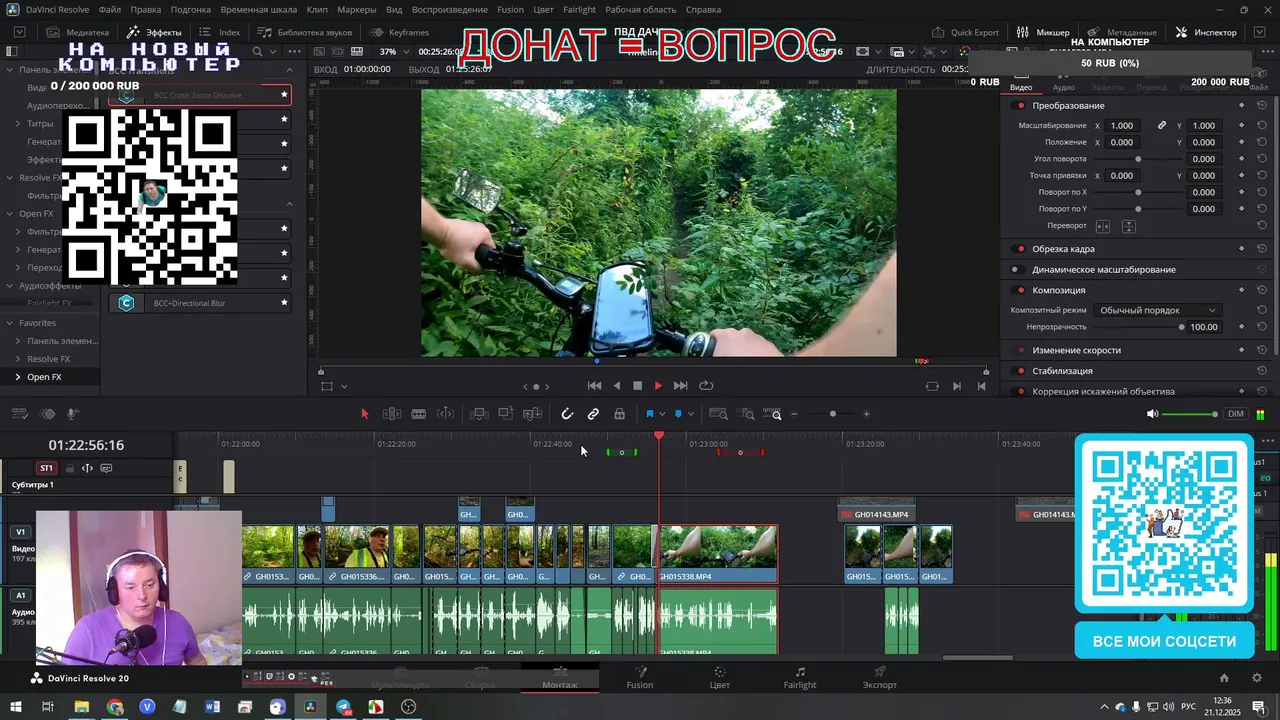This screenshot has height=720, width=1280.
Task: Open the Маркеры menu
Action: coord(357,9)
